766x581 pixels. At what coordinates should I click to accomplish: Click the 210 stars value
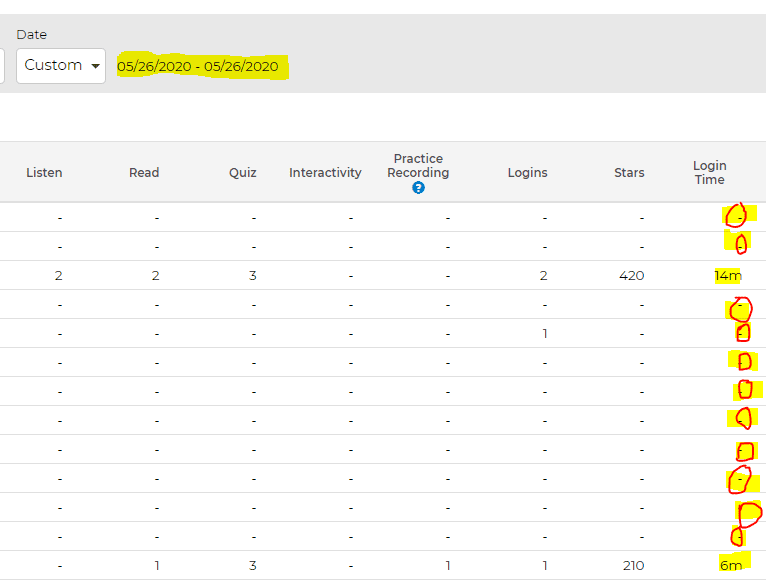tap(633, 565)
